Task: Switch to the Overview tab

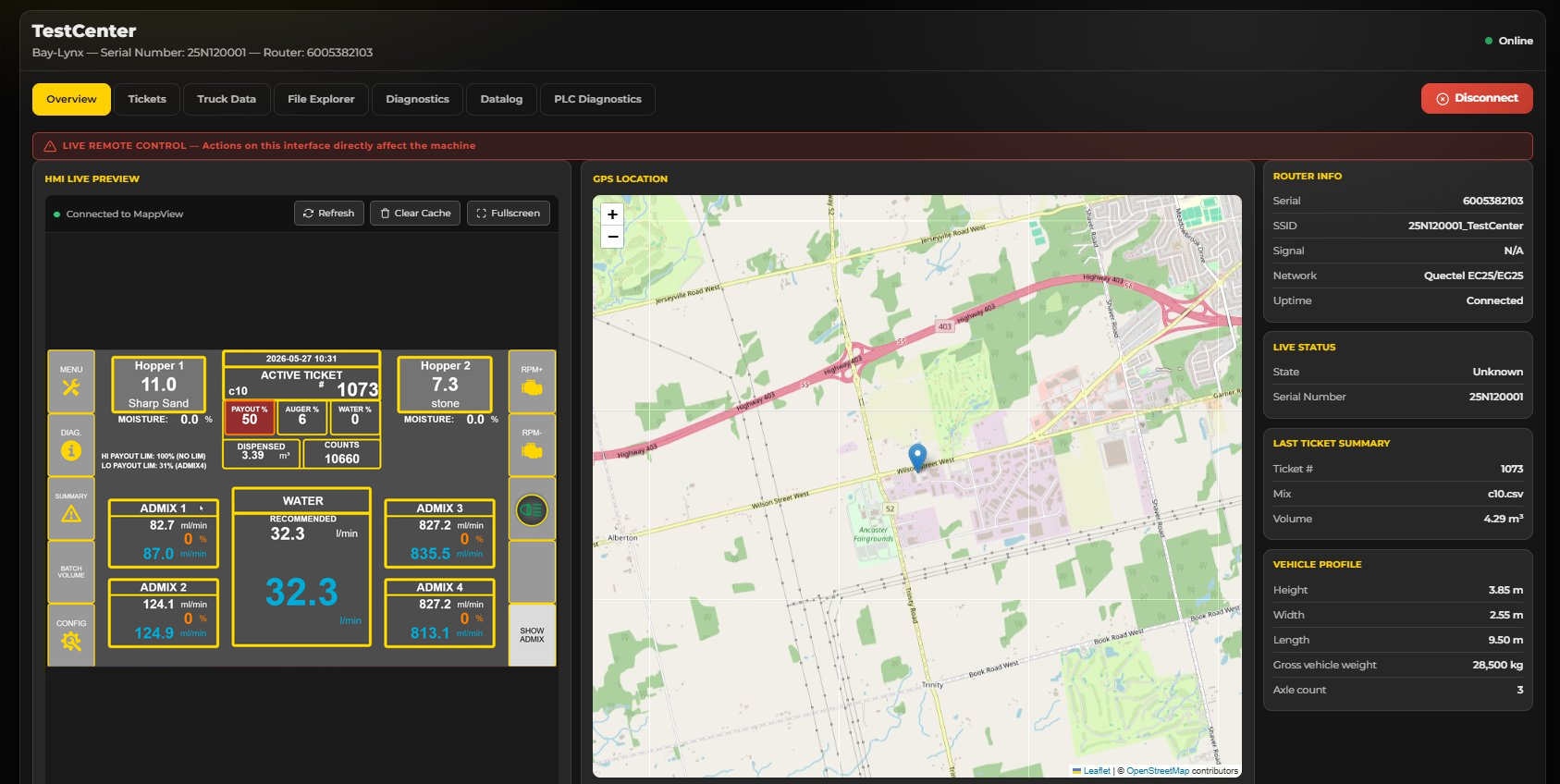Action: point(71,99)
